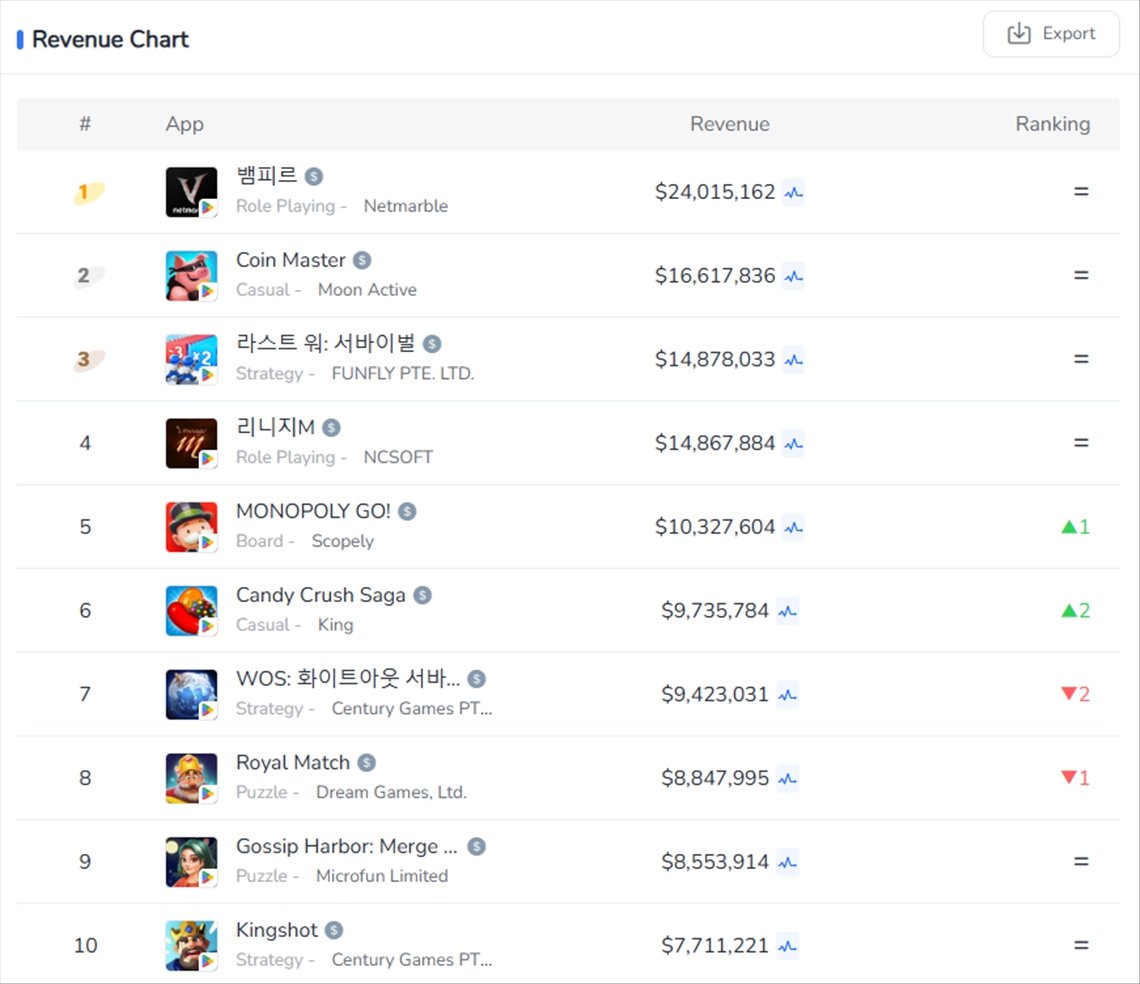This screenshot has width=1140, height=984.
Task: Click the paid badge beside Royal Match
Action: tap(367, 763)
